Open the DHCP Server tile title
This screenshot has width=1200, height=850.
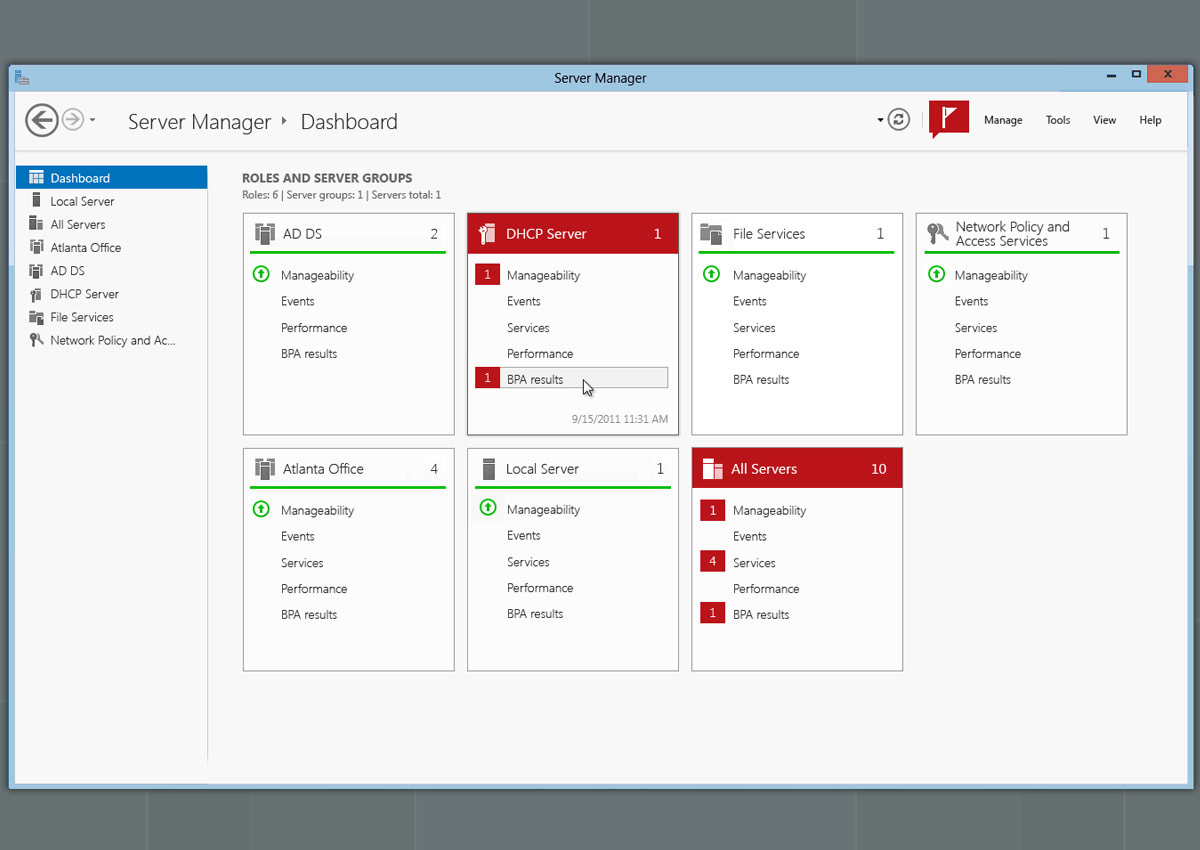[x=546, y=234]
